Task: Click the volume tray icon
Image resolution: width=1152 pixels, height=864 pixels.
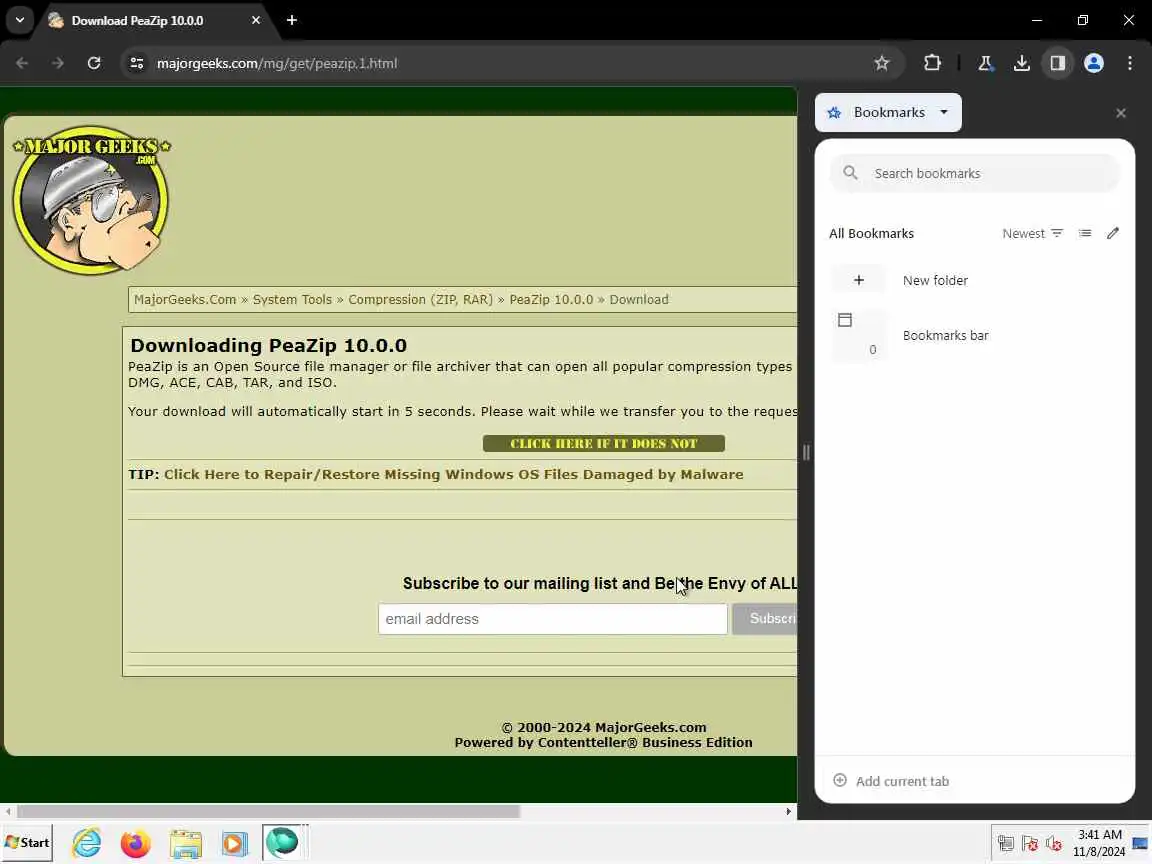Action: [1054, 843]
